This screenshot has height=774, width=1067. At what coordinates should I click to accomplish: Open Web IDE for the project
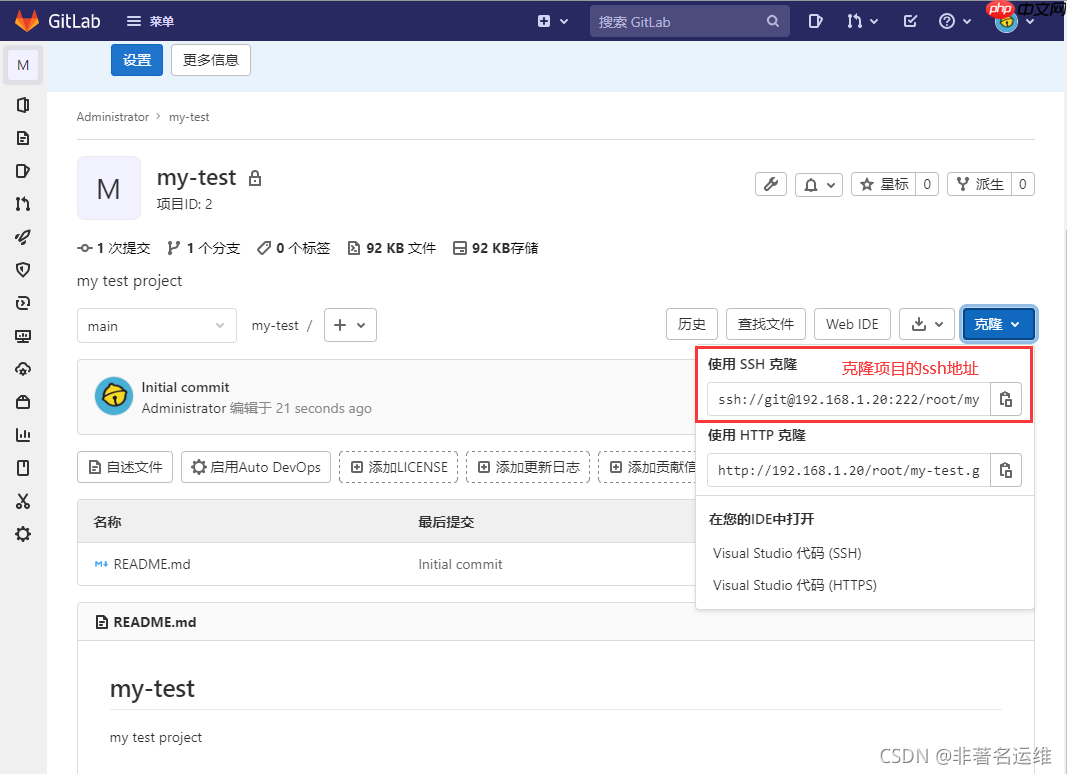[x=852, y=323]
